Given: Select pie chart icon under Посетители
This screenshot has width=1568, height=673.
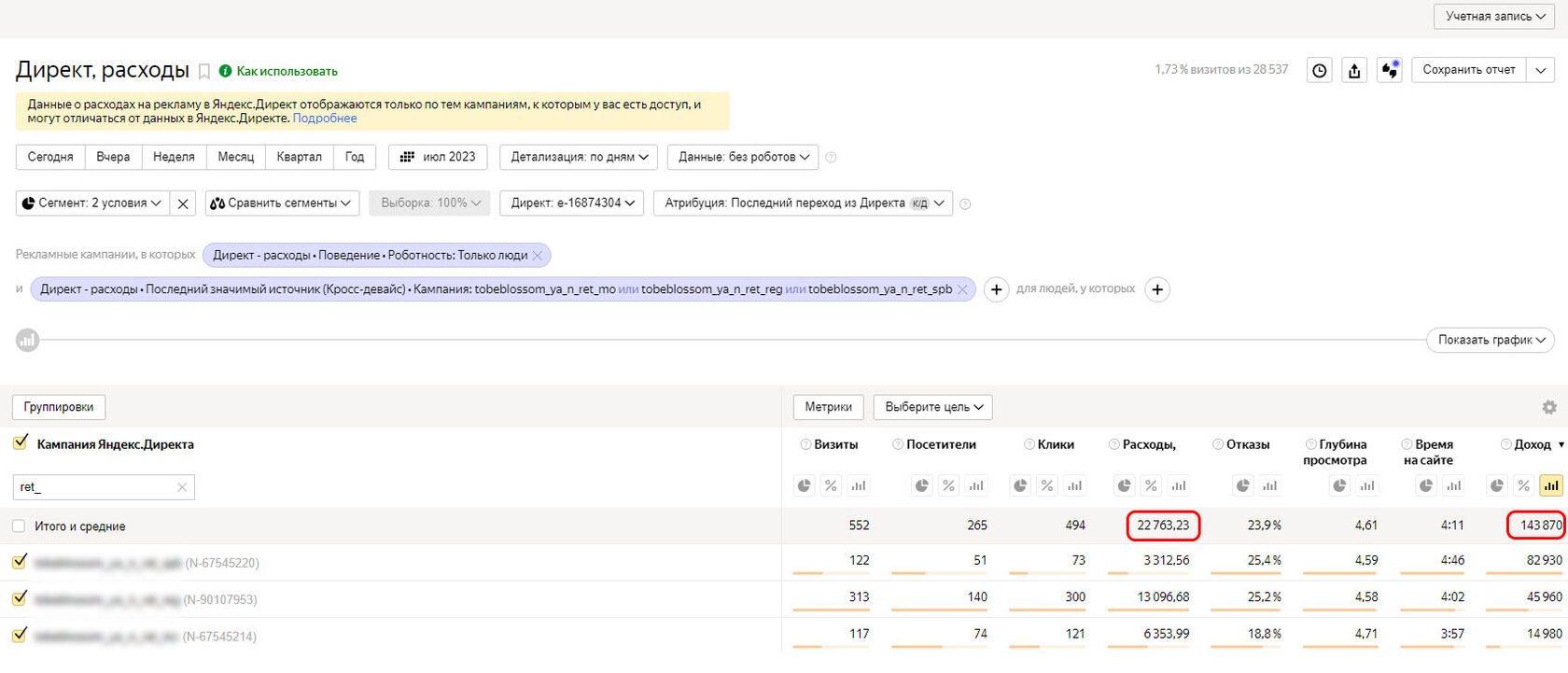Looking at the screenshot, I should (921, 486).
